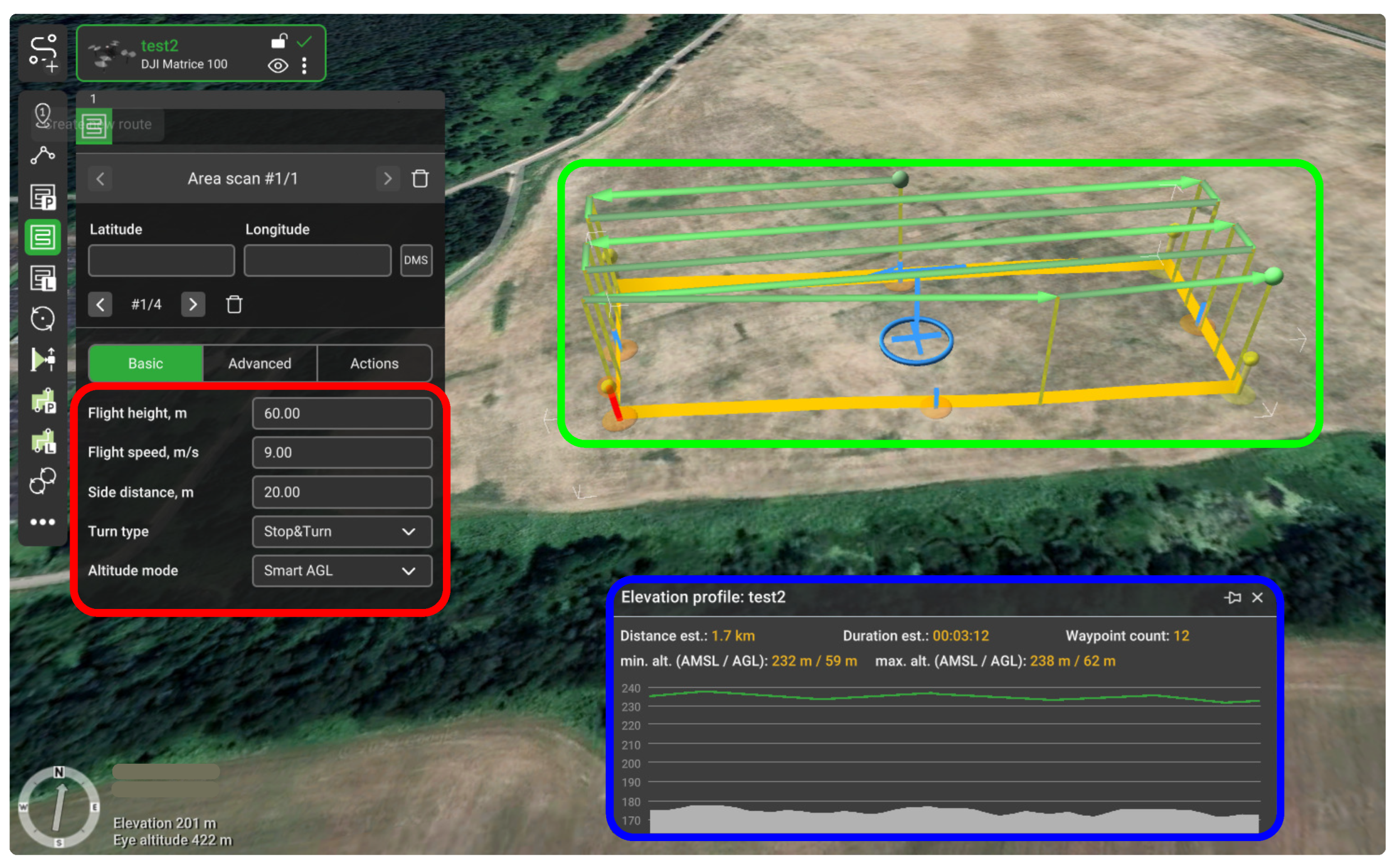The width and height of the screenshot is (1399, 868).
Task: Select the Takeoff point tool
Action: (43, 116)
